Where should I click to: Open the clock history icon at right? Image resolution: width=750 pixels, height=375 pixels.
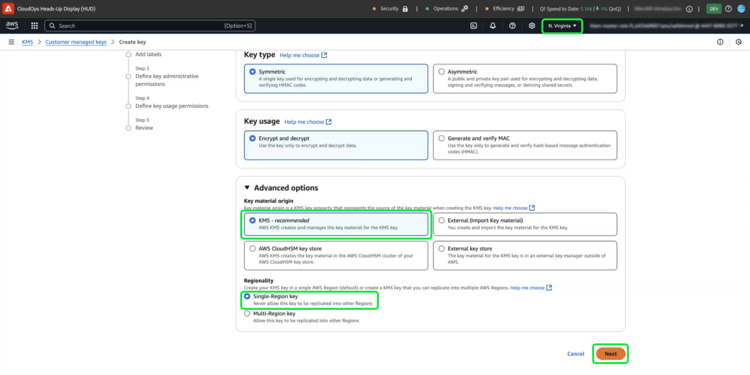point(739,42)
